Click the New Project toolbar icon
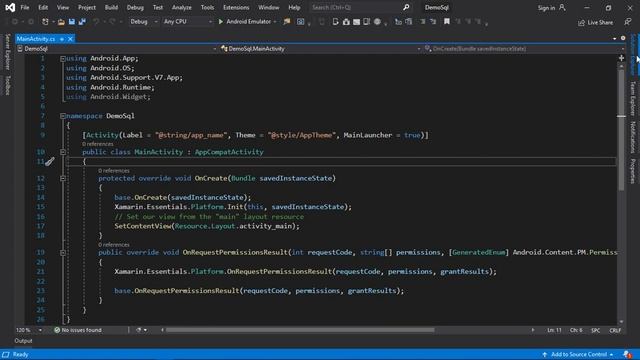The width and height of the screenshot is (640, 360). pos(45,22)
